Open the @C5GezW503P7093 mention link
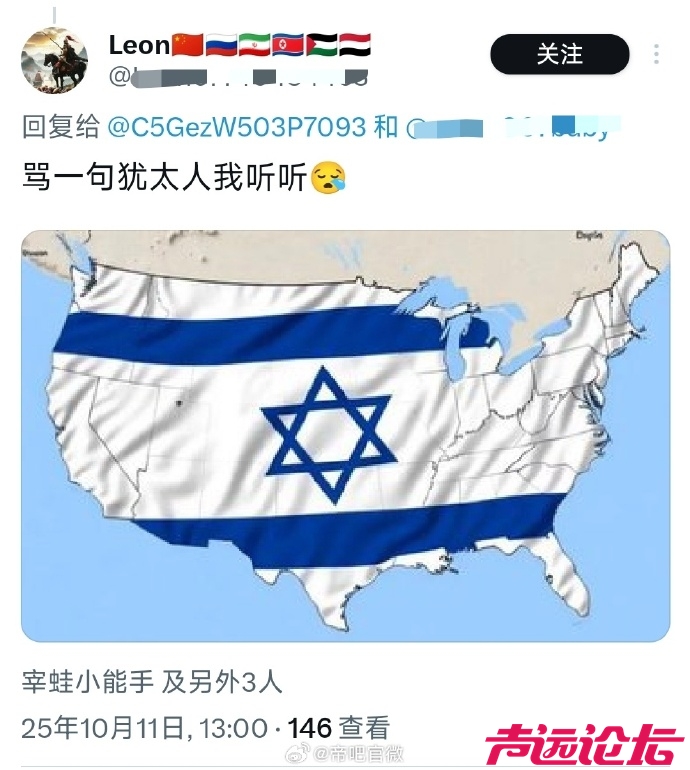 (236, 127)
